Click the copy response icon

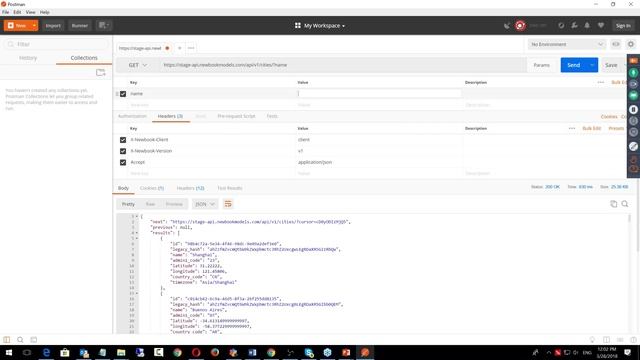613,204
